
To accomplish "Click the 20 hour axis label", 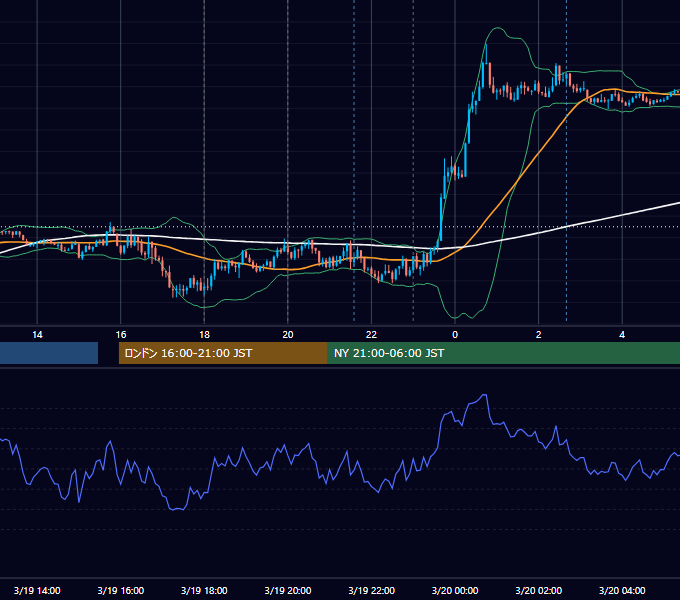I will click(x=288, y=335).
